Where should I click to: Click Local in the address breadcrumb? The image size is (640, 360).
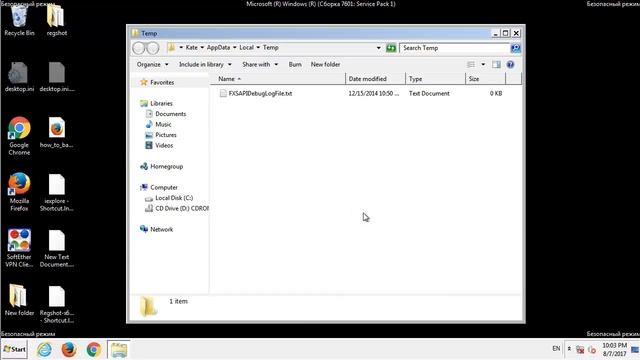pos(247,48)
